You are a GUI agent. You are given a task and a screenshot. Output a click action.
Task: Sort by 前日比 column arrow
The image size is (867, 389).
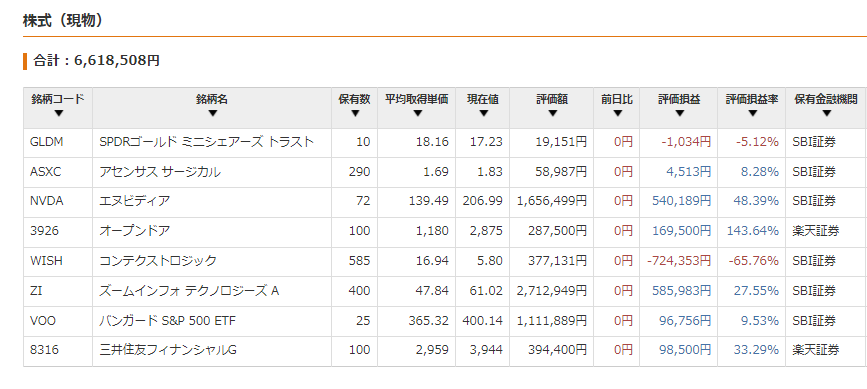[x=618, y=114]
